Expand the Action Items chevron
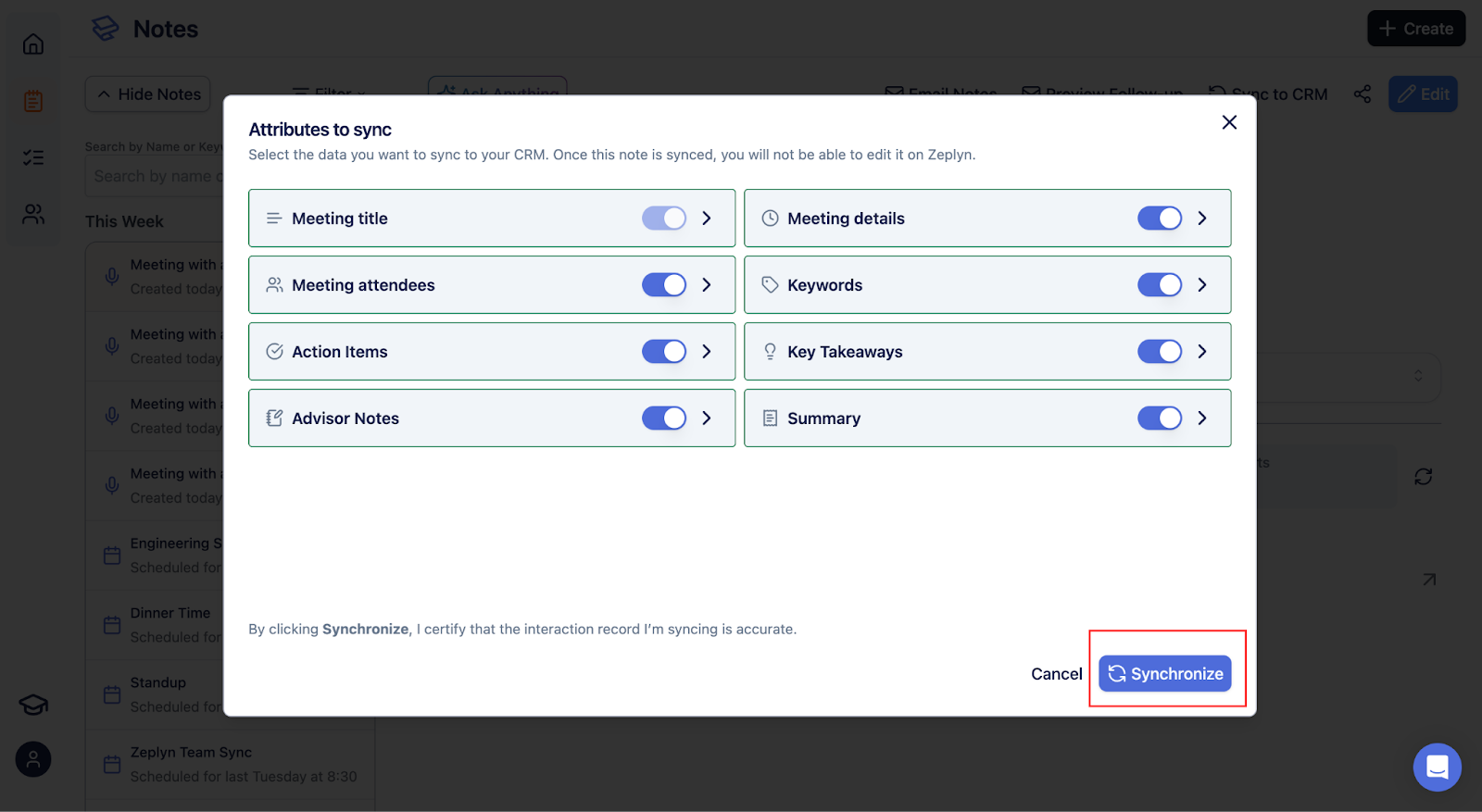1482x812 pixels. point(707,352)
